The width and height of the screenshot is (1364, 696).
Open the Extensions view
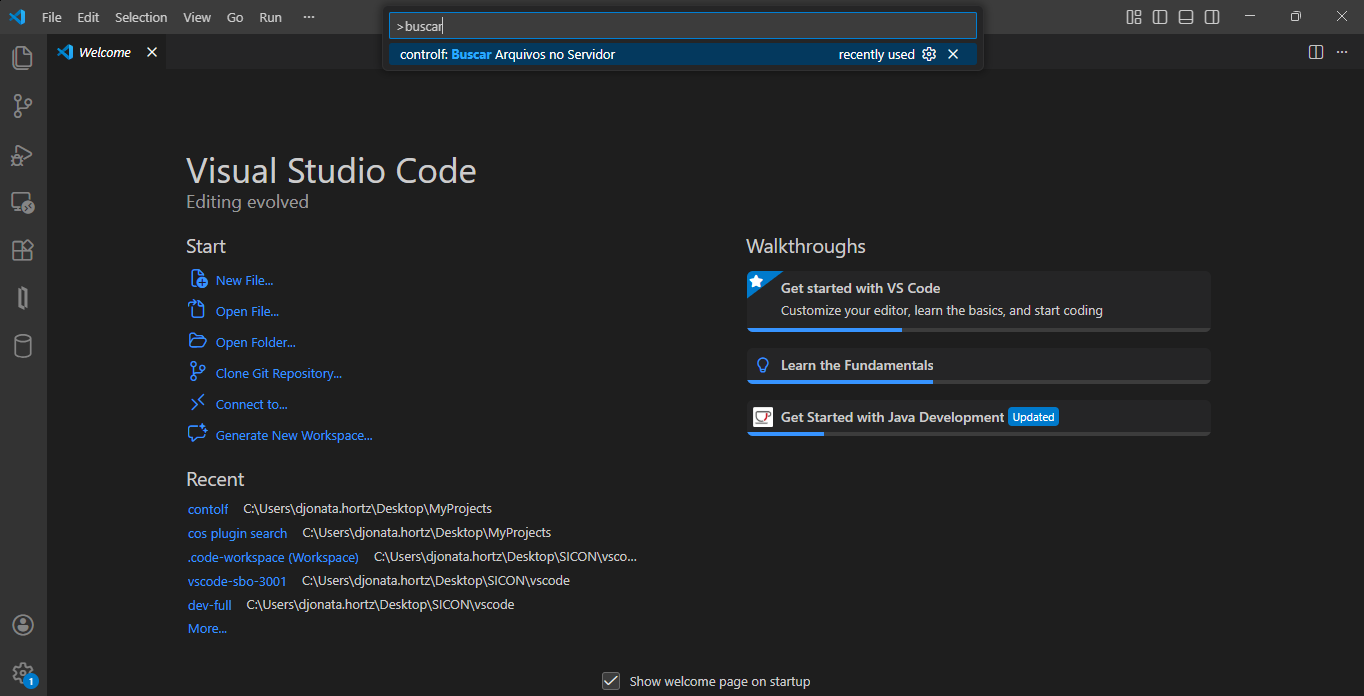click(x=22, y=251)
